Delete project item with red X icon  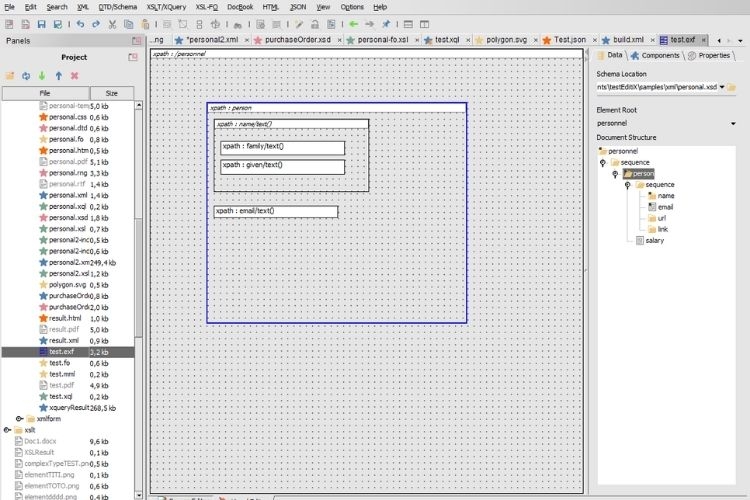[75, 76]
